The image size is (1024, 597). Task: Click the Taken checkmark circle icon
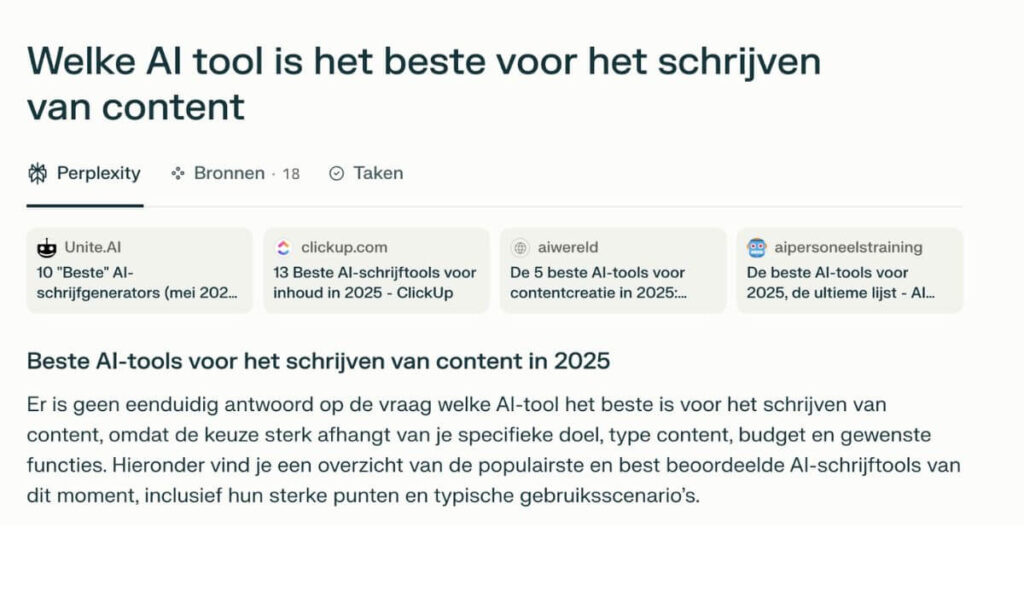pyautogui.click(x=337, y=173)
